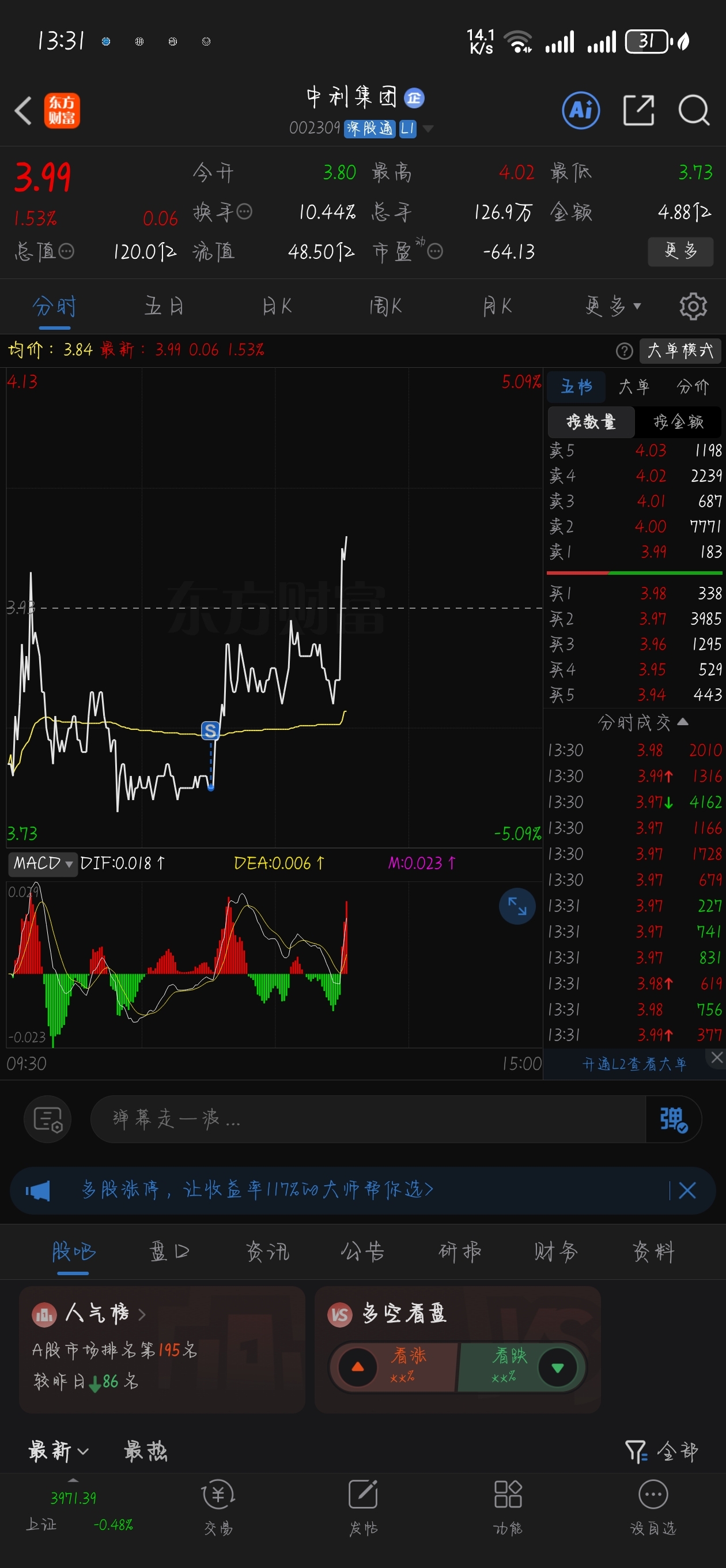Select the 分价 tab
Viewport: 726px width, 1568px height.
coord(693,386)
